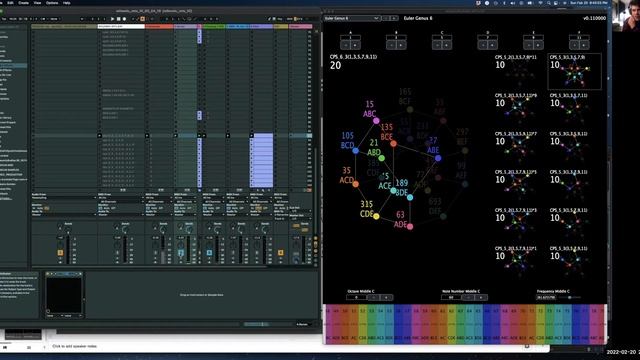Click the 27 ABE node in the graph
The image size is (640, 360).
pos(438,158)
